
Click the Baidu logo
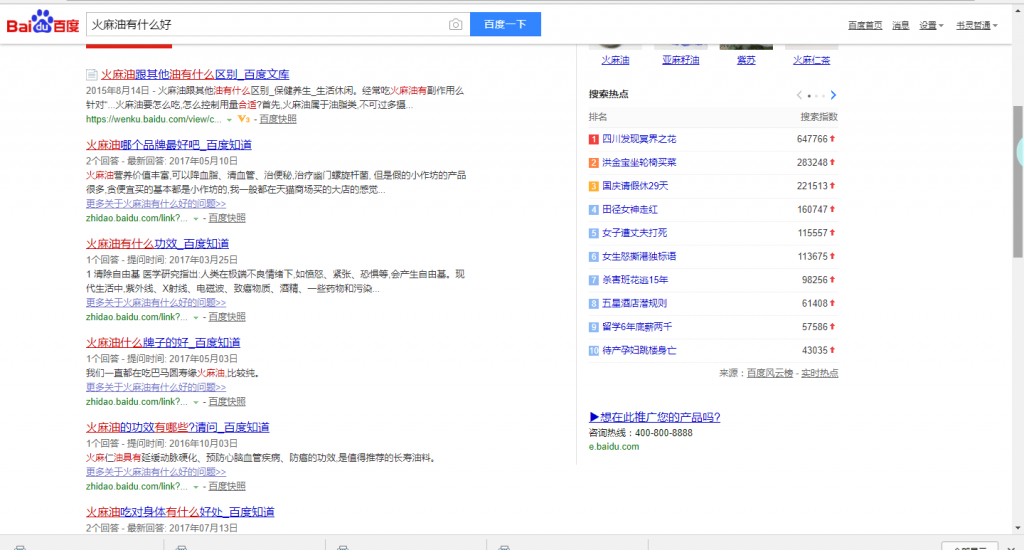click(42, 23)
